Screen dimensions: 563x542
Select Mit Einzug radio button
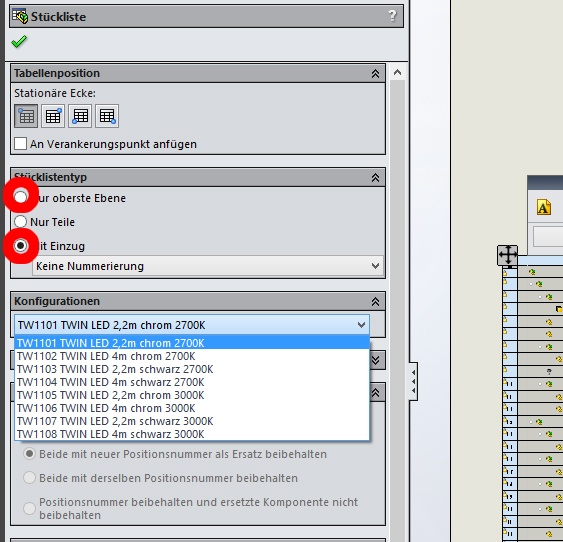click(x=20, y=246)
